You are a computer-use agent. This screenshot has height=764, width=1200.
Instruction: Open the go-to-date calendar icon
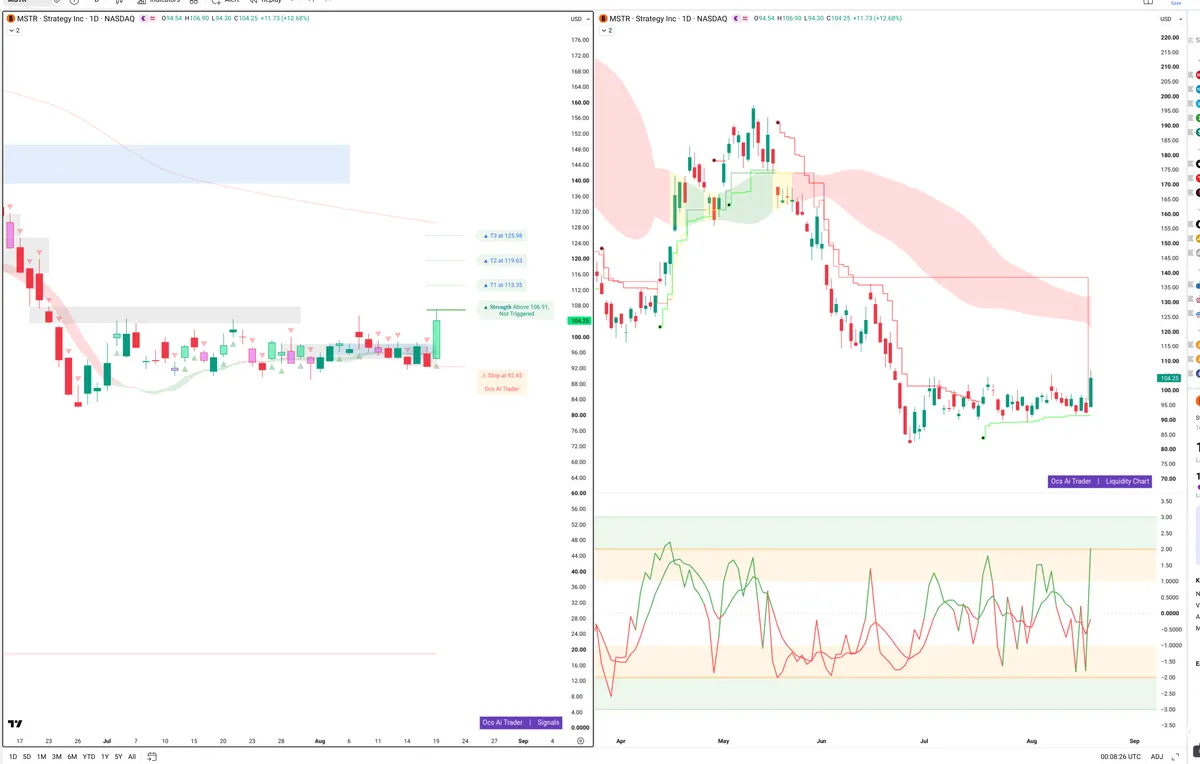[x=153, y=757]
